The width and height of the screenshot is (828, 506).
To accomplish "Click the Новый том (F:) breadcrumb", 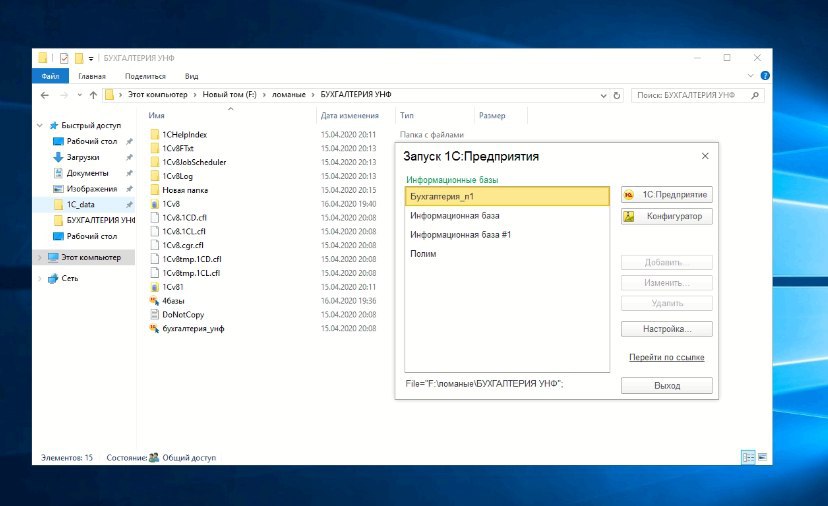I will coord(229,95).
